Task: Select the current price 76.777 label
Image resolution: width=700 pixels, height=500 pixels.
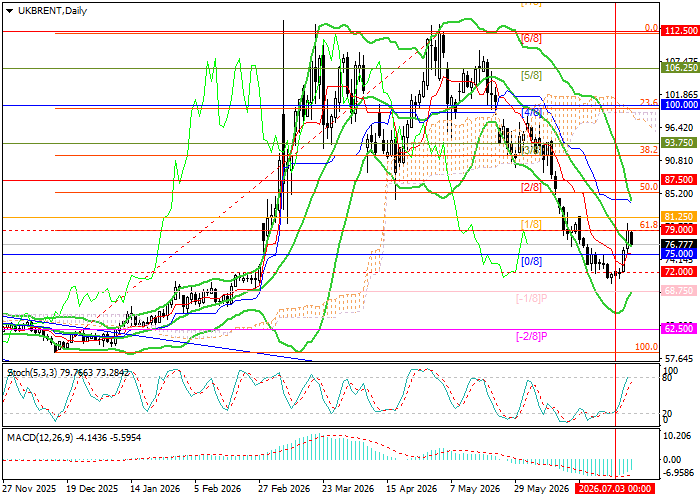Action: point(679,244)
